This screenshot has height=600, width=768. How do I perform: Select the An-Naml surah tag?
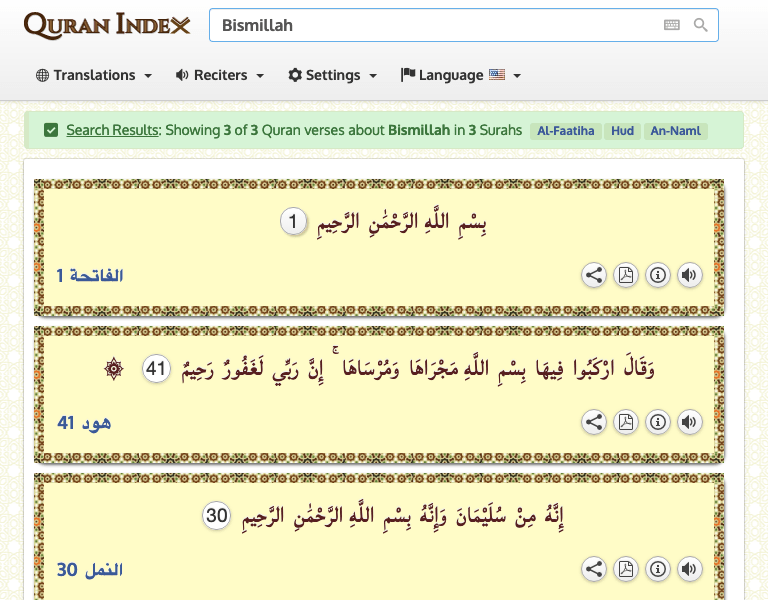(675, 131)
